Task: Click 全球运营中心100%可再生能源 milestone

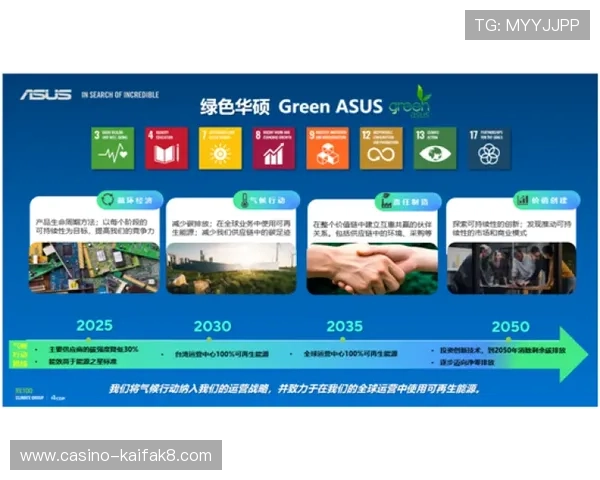Action: point(351,354)
